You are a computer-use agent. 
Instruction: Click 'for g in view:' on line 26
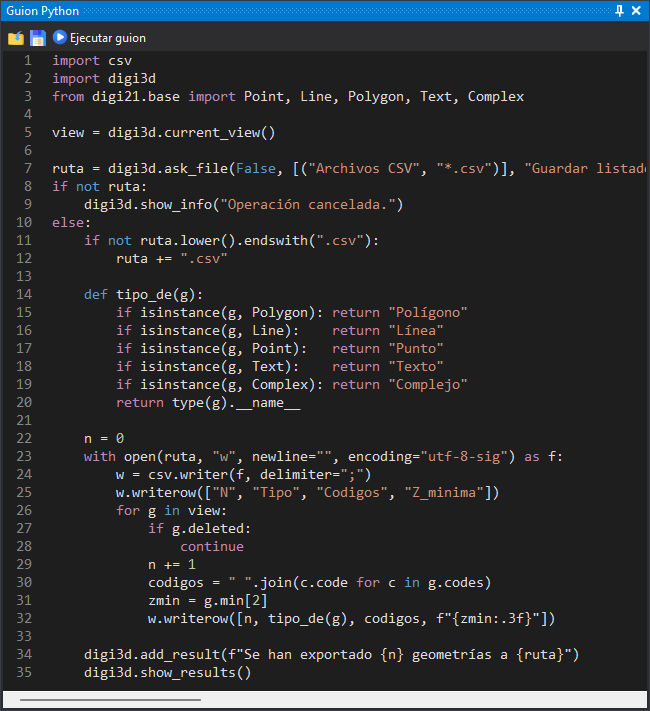(171, 511)
